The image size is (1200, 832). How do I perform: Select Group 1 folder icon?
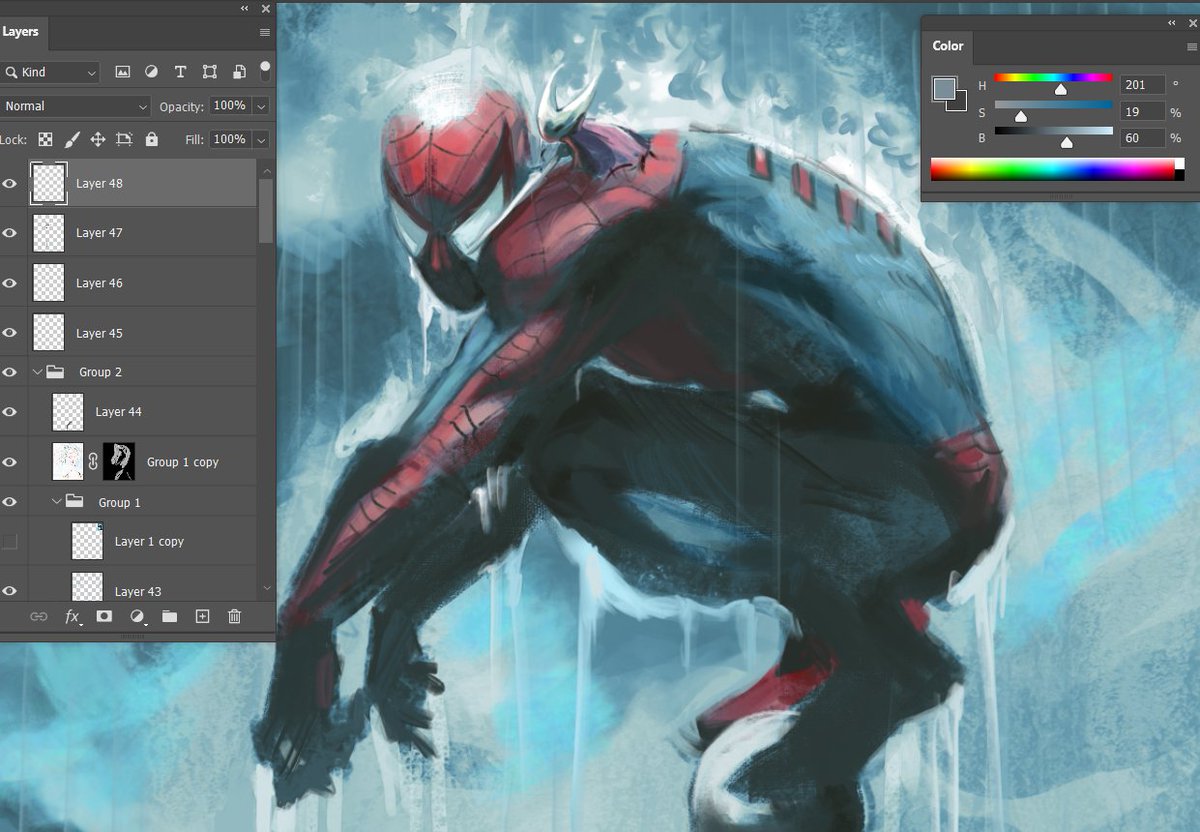(75, 502)
